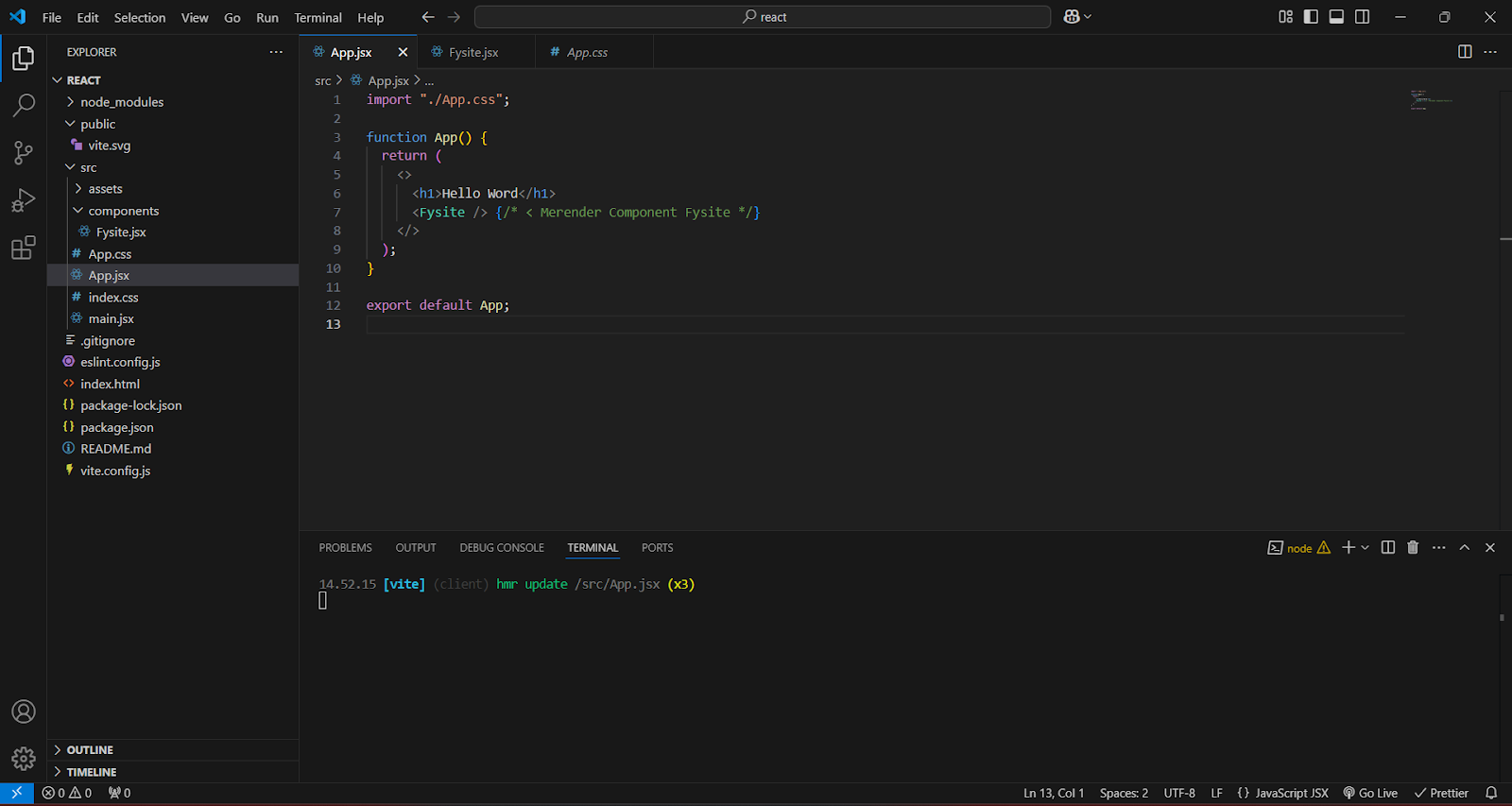Switch to the Fysite.jsx editor tab
This screenshot has width=1512, height=806.
472,53
